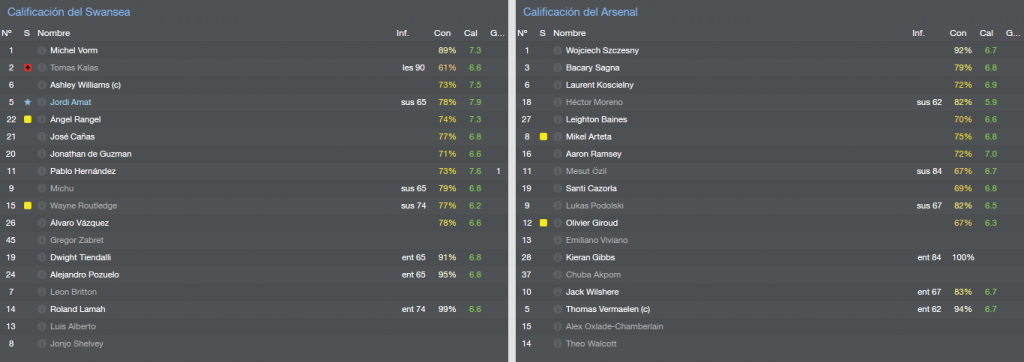Click info icon beside Pablo Hernández
Viewport: 1024px width, 362px height.
[42, 171]
